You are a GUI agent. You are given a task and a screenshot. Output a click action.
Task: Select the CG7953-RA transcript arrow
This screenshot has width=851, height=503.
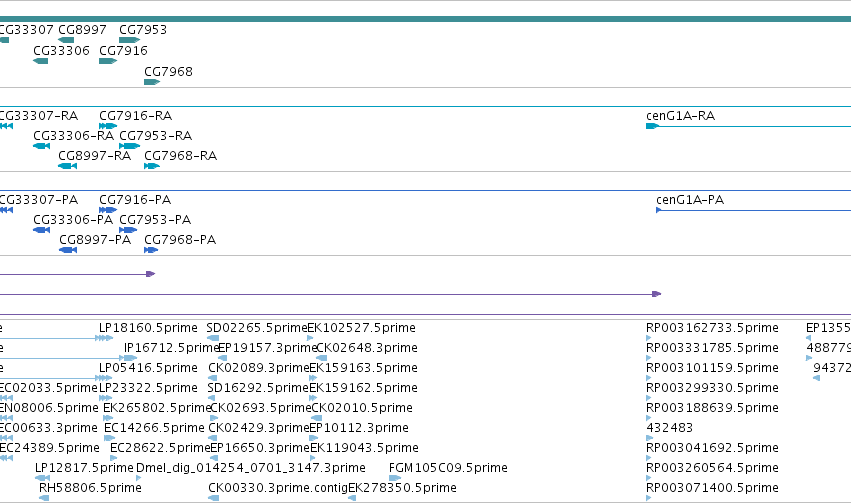pos(130,146)
